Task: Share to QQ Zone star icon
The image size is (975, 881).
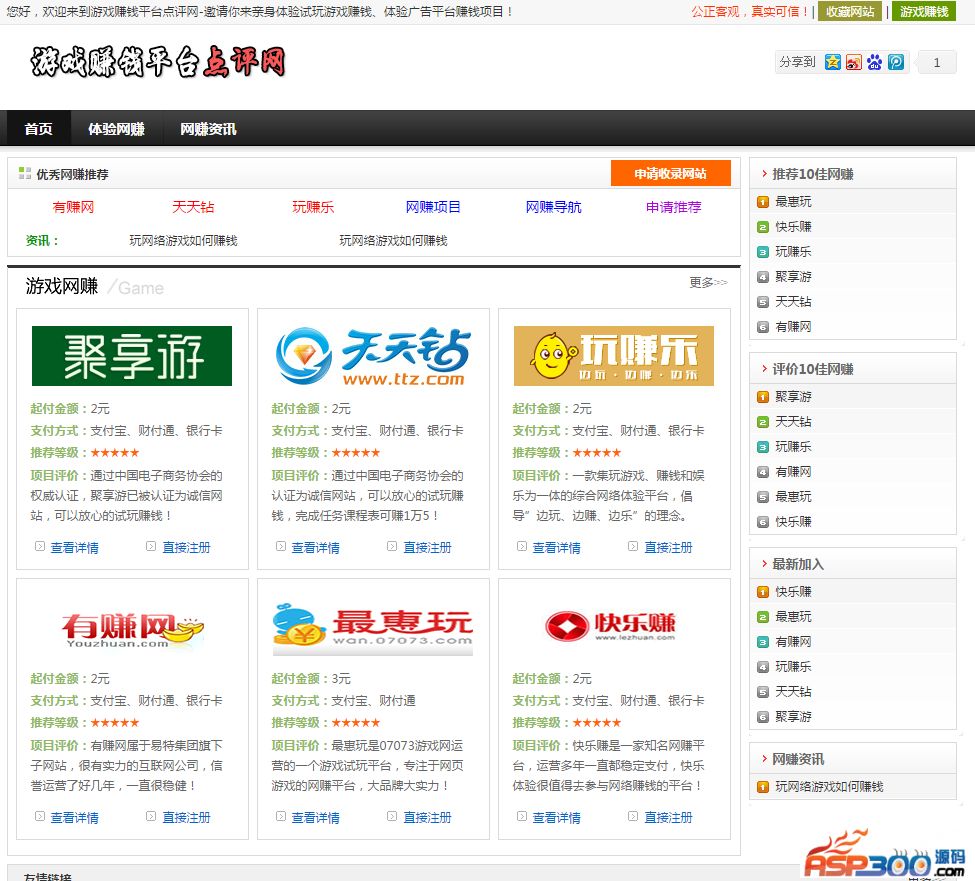Action: tap(833, 62)
